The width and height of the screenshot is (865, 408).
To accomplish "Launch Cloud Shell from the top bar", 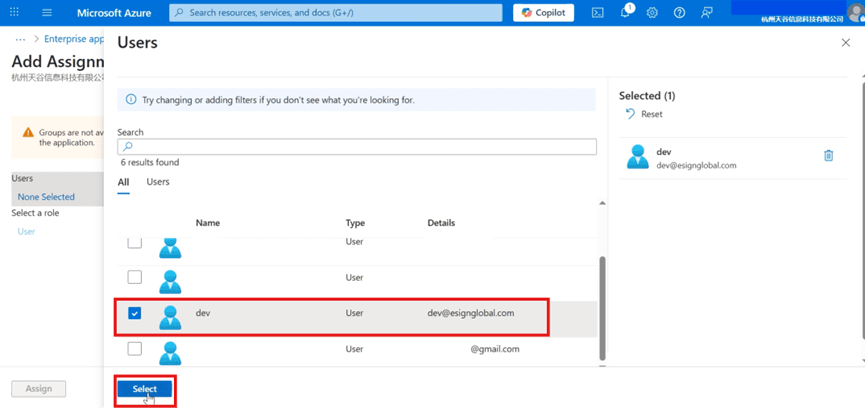I will click(597, 13).
